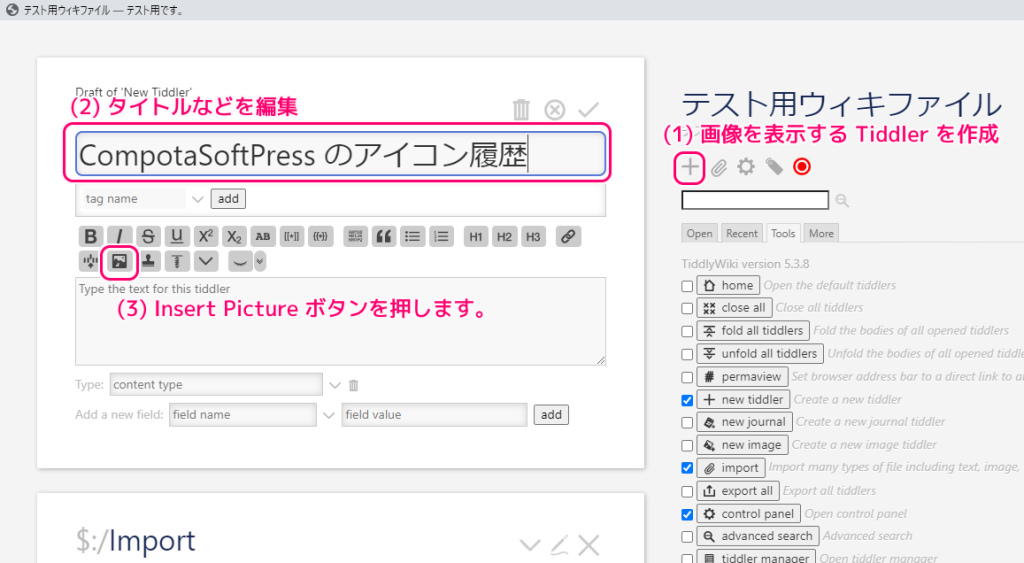Viewport: 1024px width, 563px height.
Task: Uncheck the import checkbox
Action: (687, 468)
